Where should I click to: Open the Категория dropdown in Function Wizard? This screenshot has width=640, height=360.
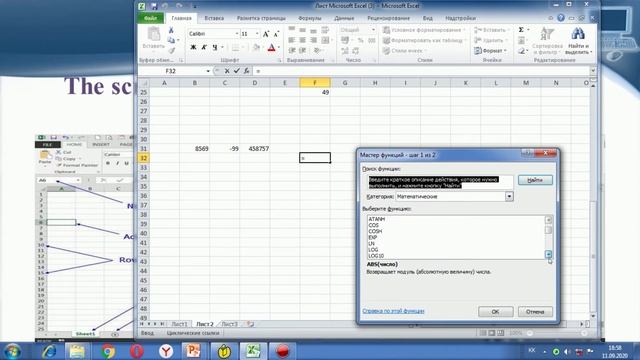509,196
